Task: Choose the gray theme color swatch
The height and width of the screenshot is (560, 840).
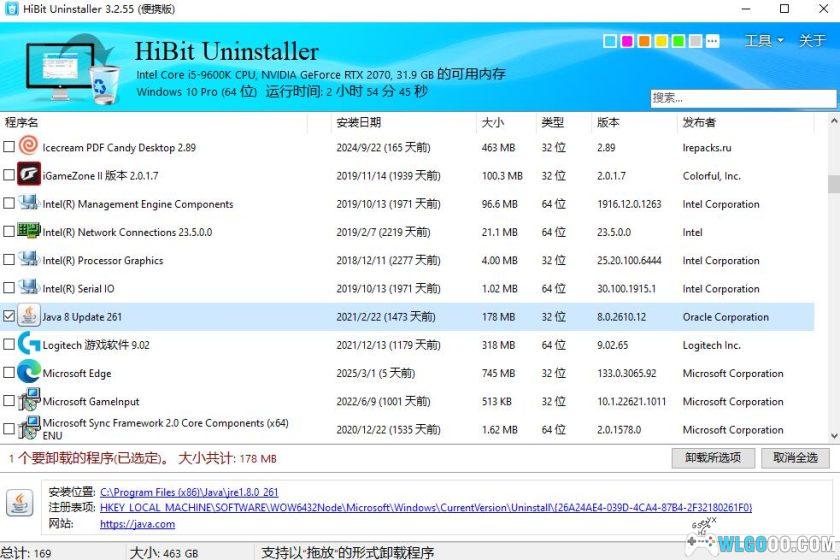Action: (x=695, y=41)
